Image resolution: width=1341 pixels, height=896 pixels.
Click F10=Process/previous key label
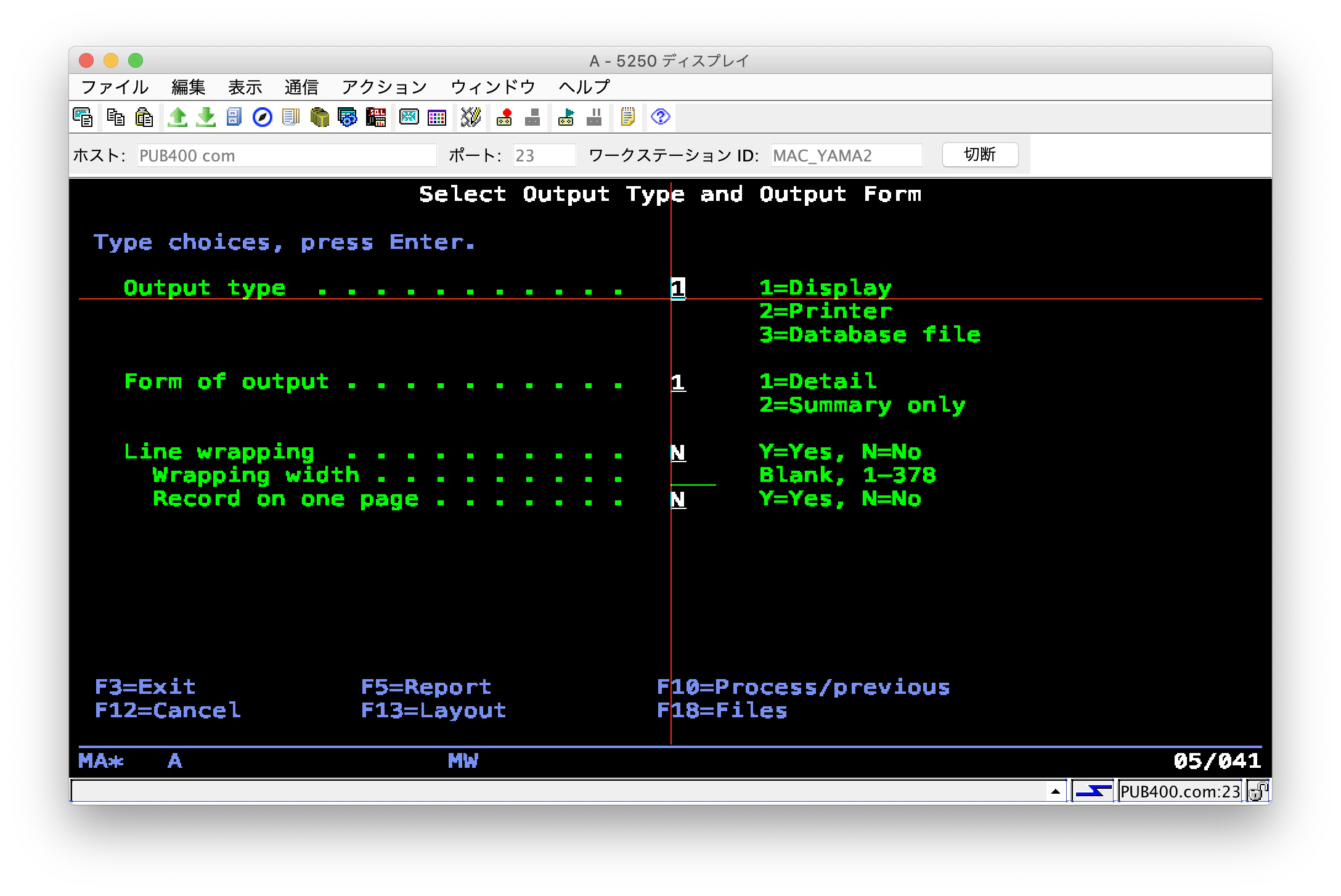(804, 686)
